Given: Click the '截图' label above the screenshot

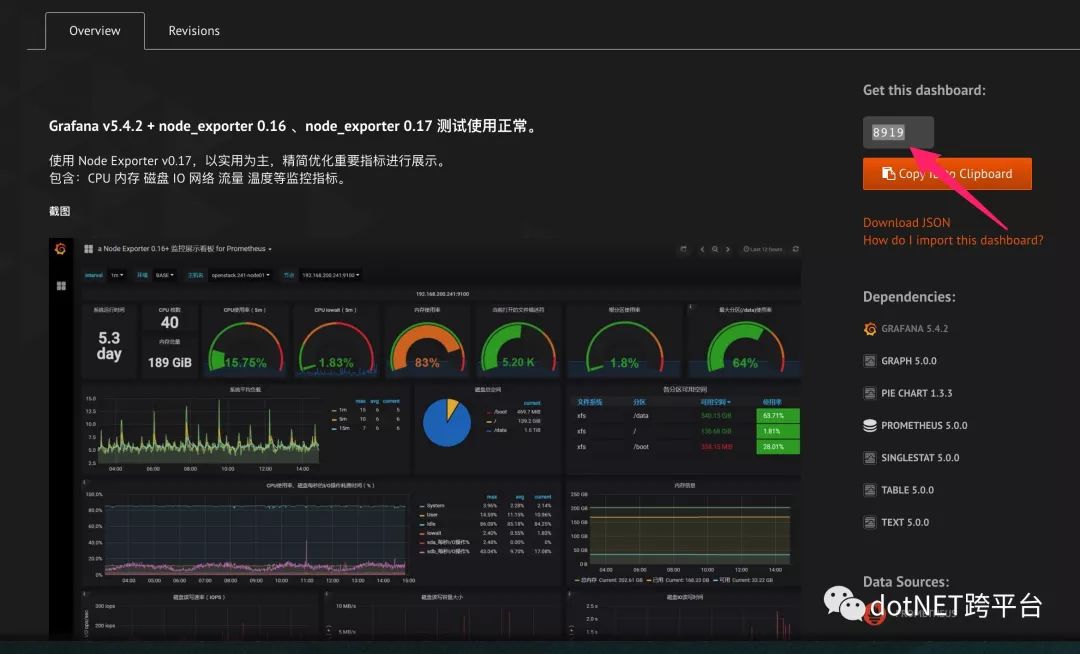Looking at the screenshot, I should tap(59, 211).
